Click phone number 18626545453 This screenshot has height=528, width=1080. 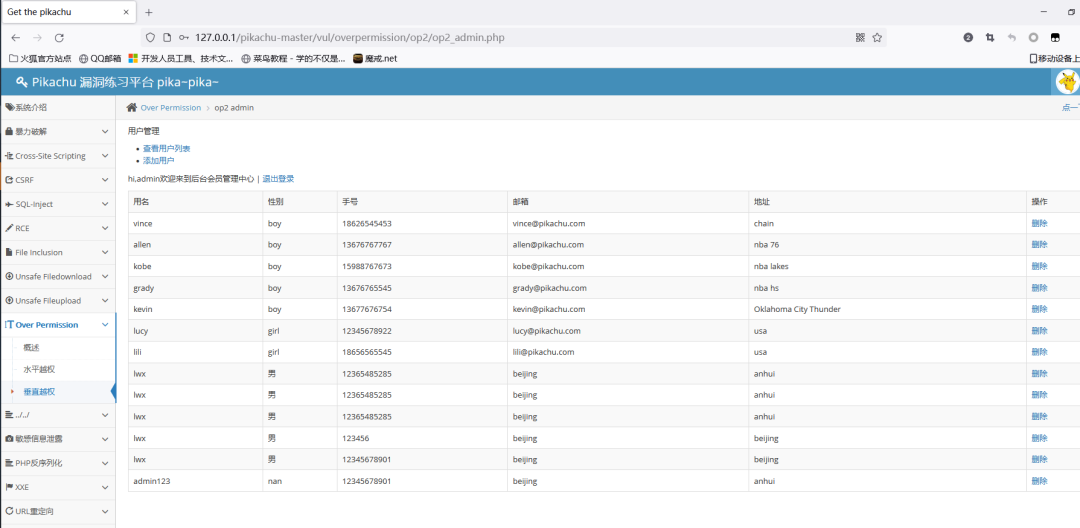367,224
